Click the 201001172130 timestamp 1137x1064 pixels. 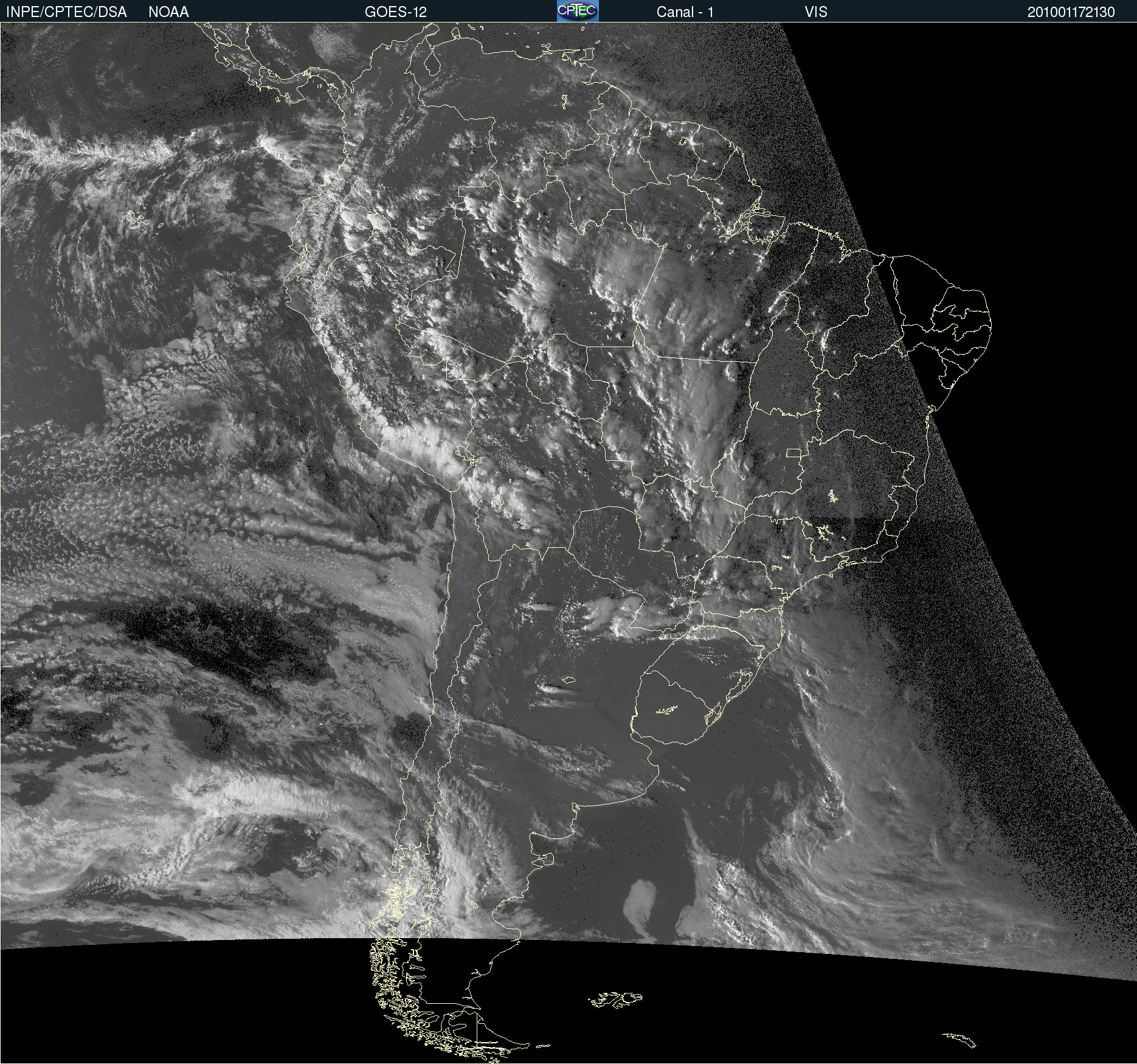(x=1071, y=12)
